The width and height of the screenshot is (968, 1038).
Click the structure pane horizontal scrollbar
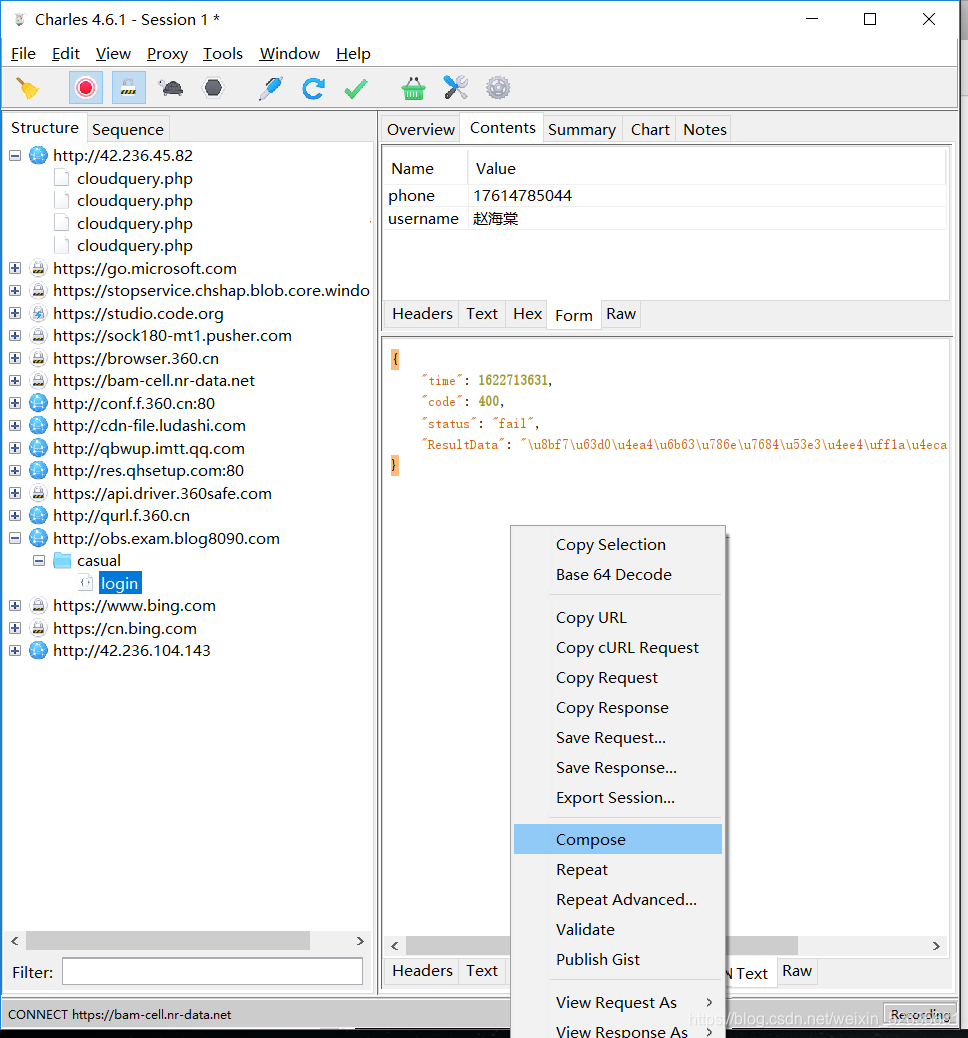[x=168, y=941]
